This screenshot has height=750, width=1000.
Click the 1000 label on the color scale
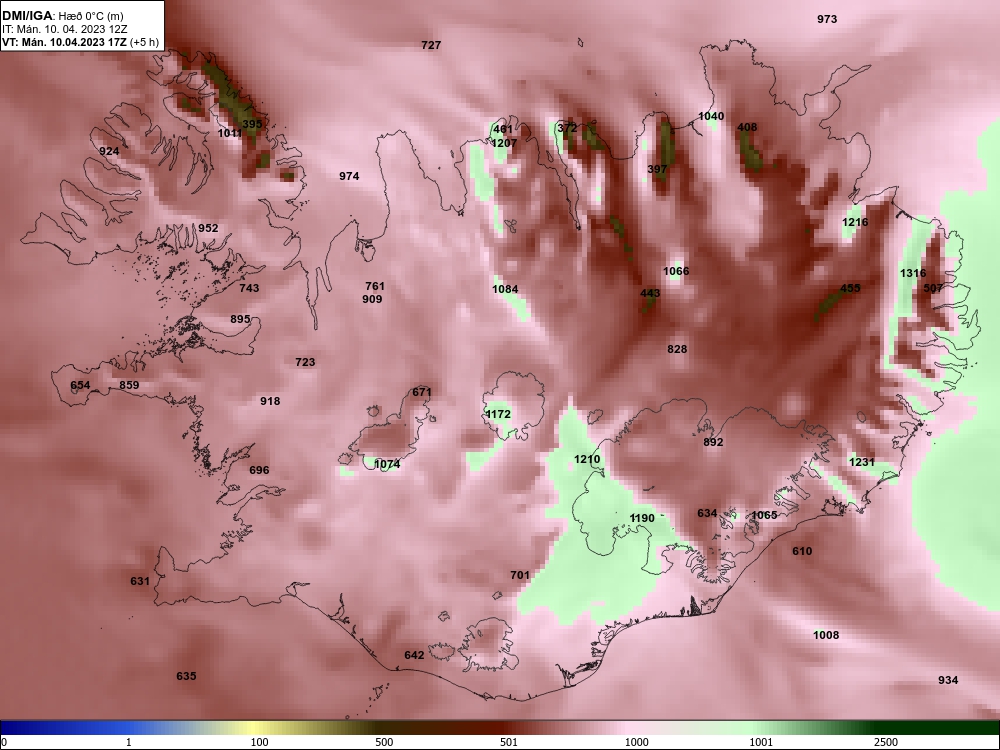(636, 742)
